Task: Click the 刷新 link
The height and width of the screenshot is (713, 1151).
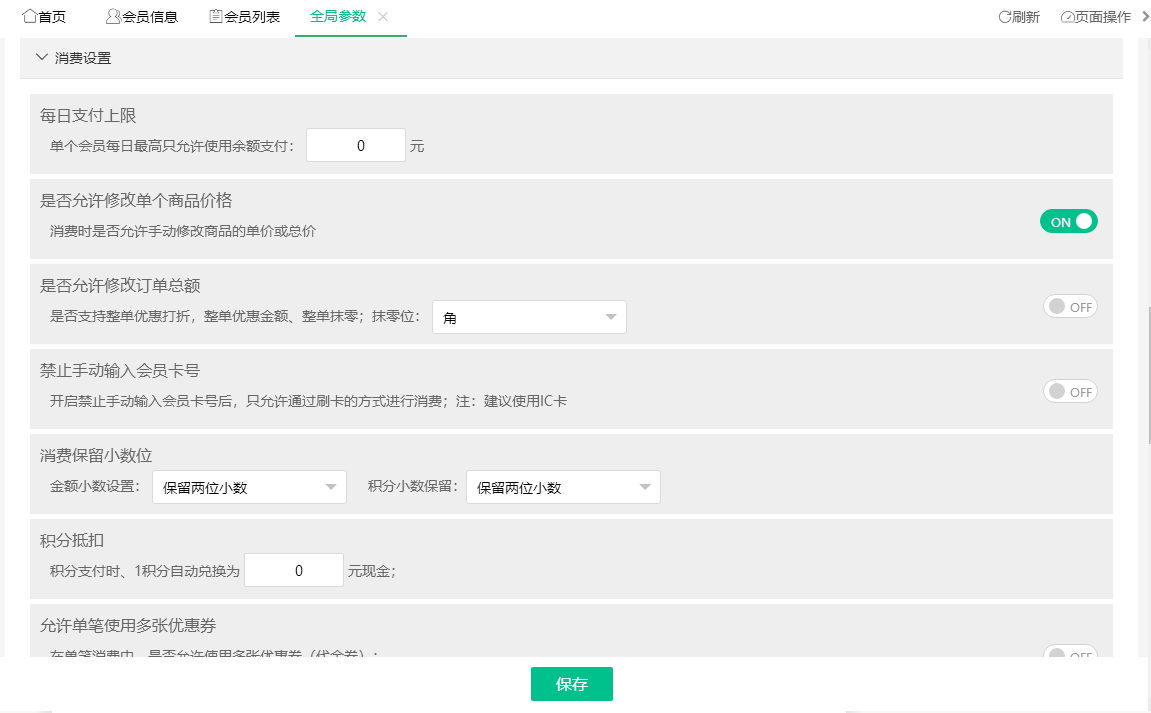Action: pyautogui.click(x=1025, y=15)
